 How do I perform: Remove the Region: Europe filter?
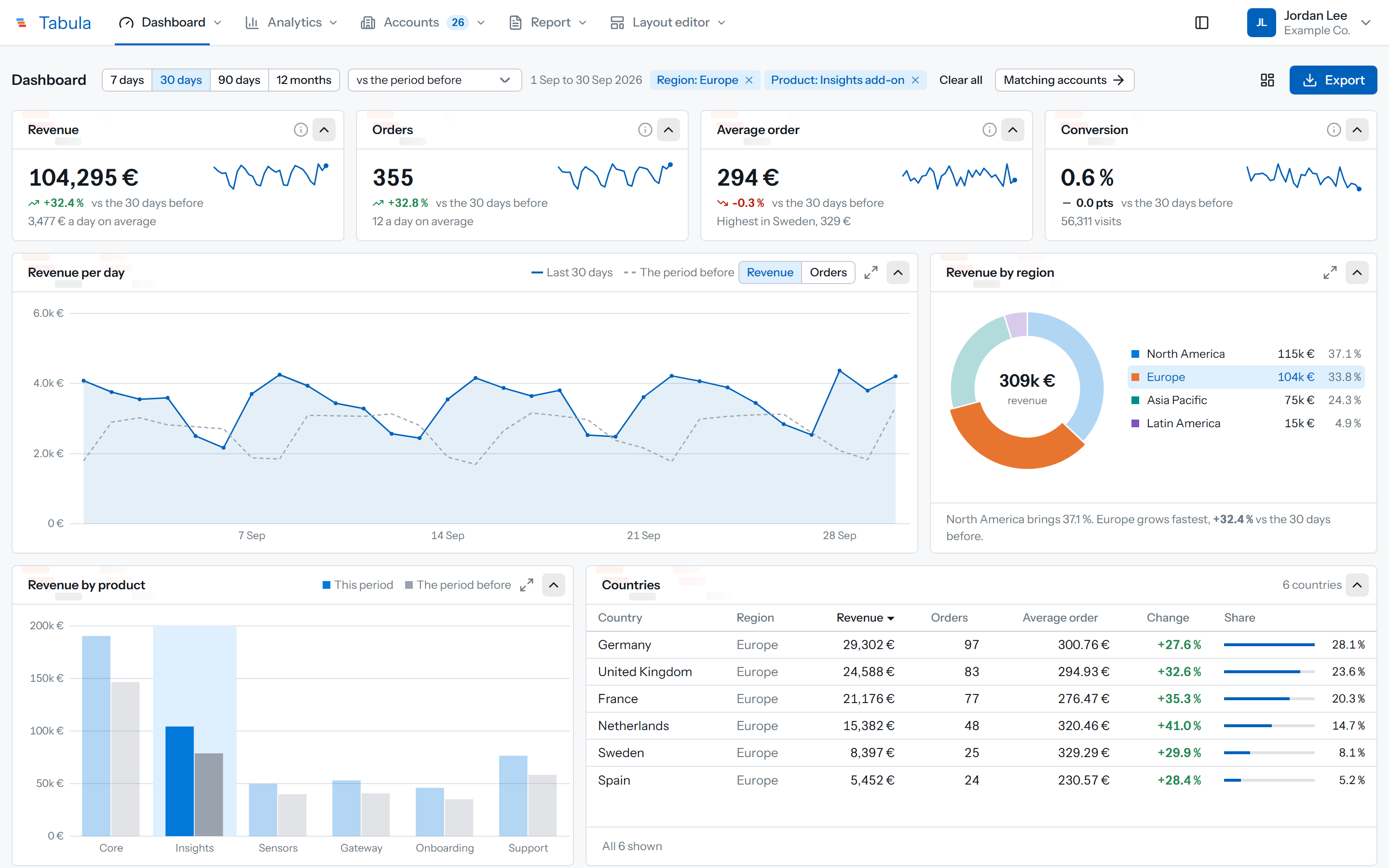tap(749, 80)
